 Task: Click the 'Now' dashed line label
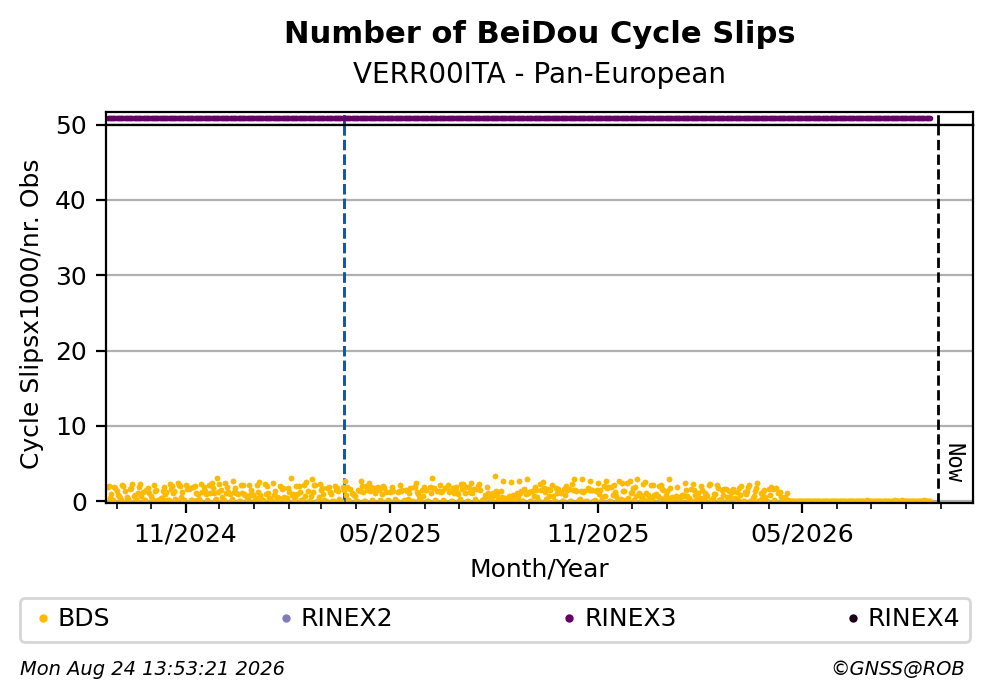(956, 463)
